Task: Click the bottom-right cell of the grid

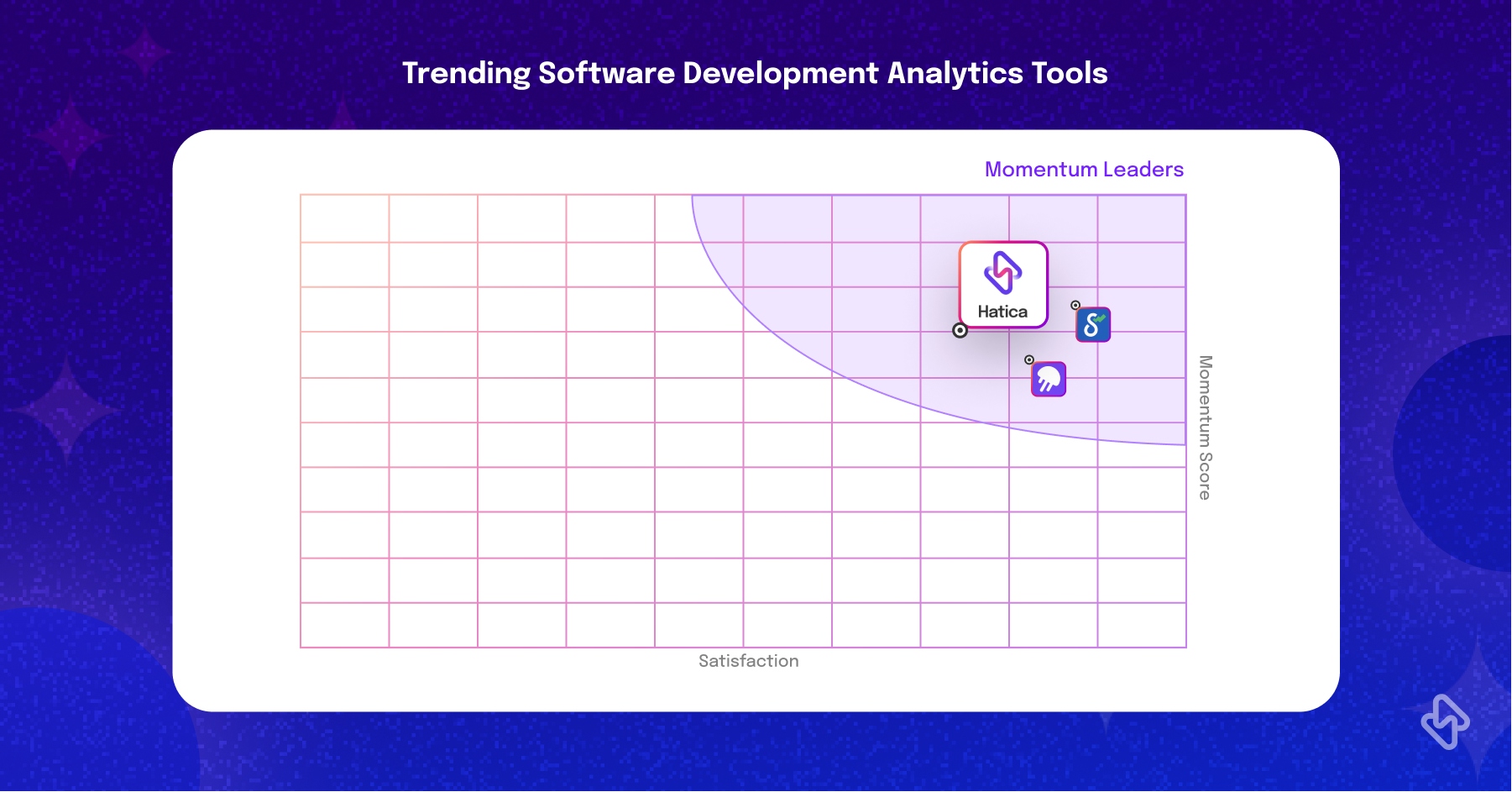Action: [x=1142, y=625]
